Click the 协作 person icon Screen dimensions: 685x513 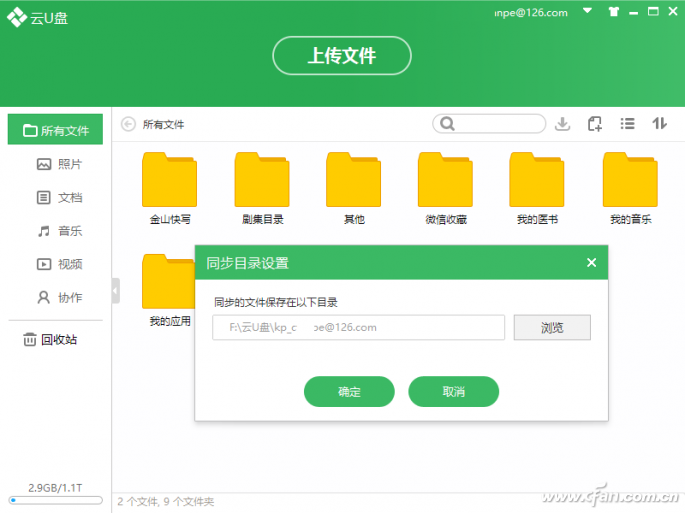(43, 298)
